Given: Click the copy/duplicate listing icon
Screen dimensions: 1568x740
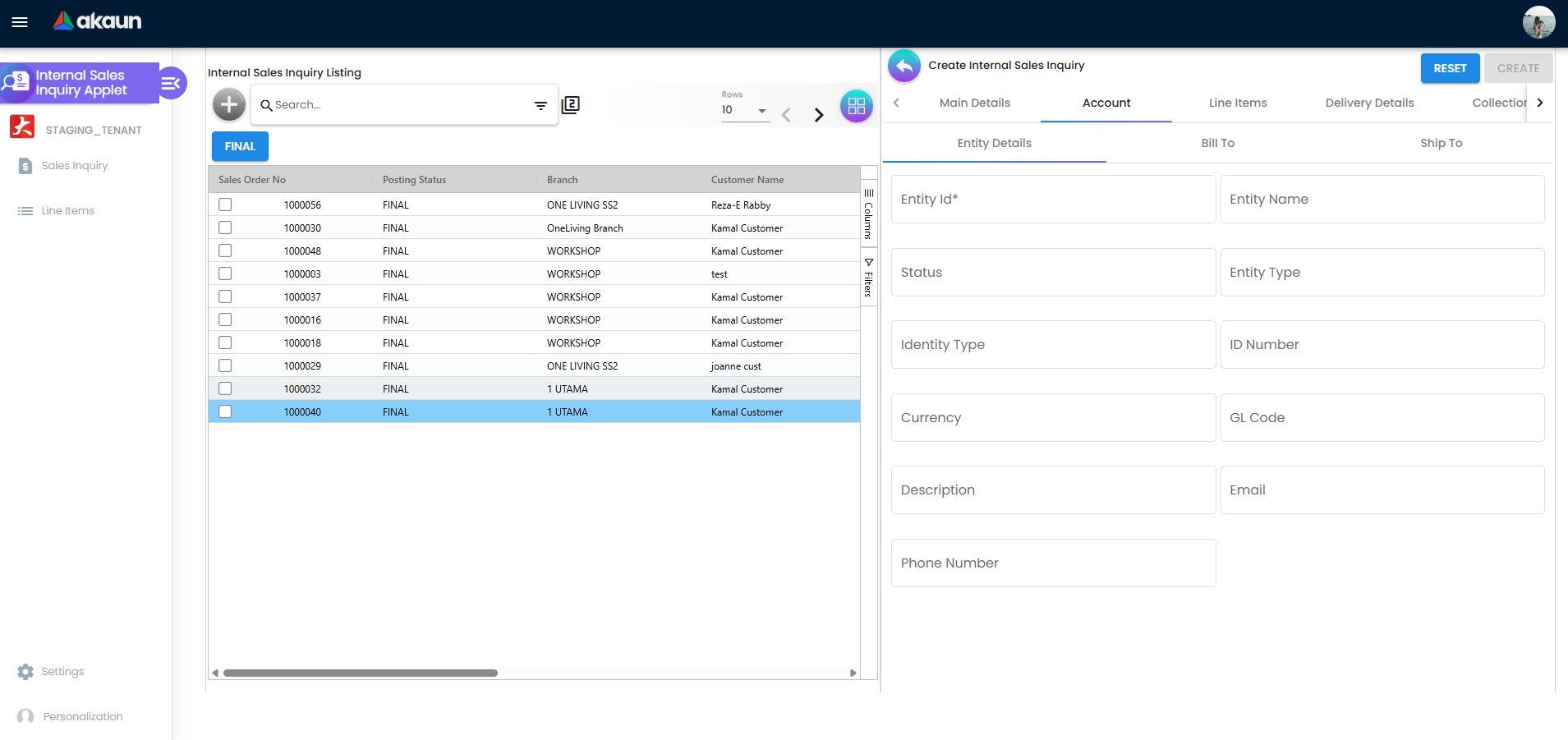Looking at the screenshot, I should [x=570, y=105].
